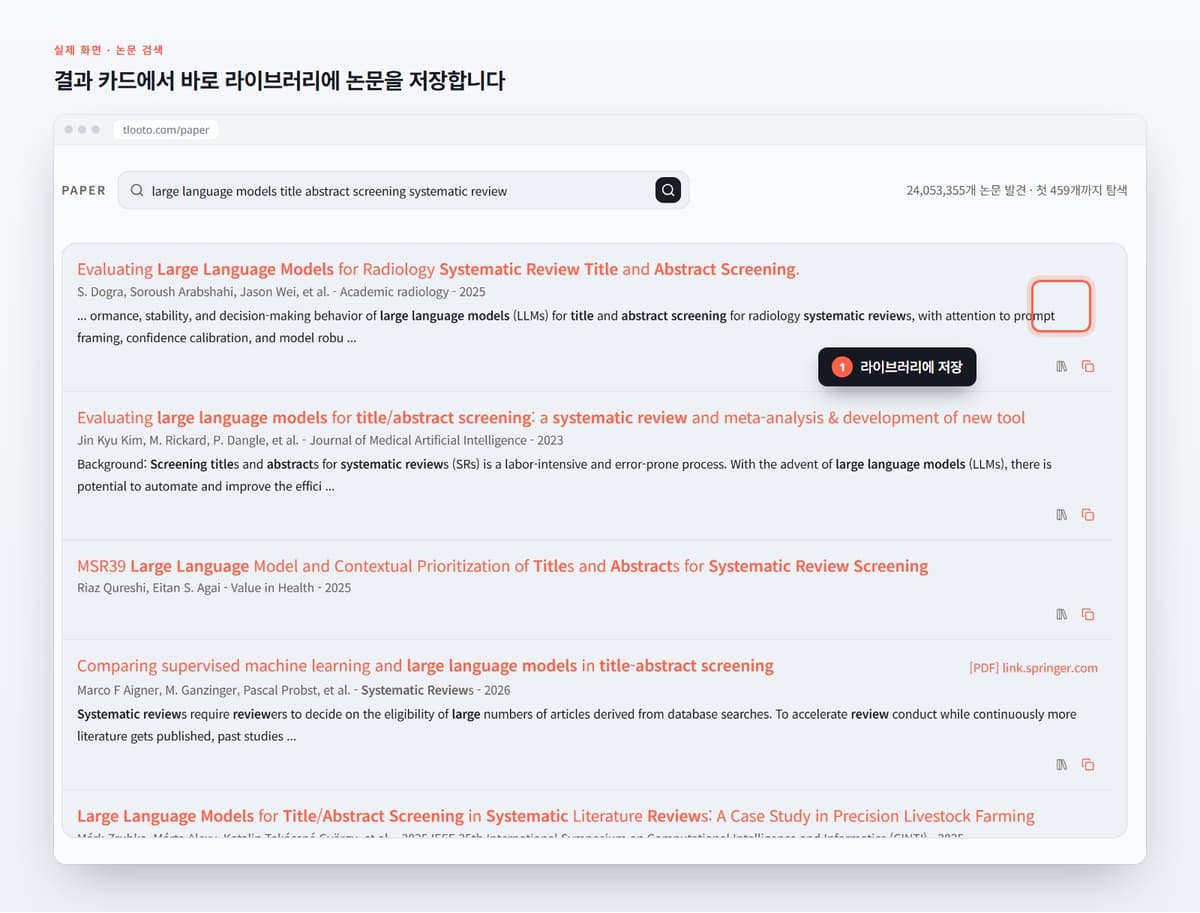Open the meta-analysis & development of new tool paper
Image resolution: width=1200 pixels, height=913 pixels.
pos(551,417)
